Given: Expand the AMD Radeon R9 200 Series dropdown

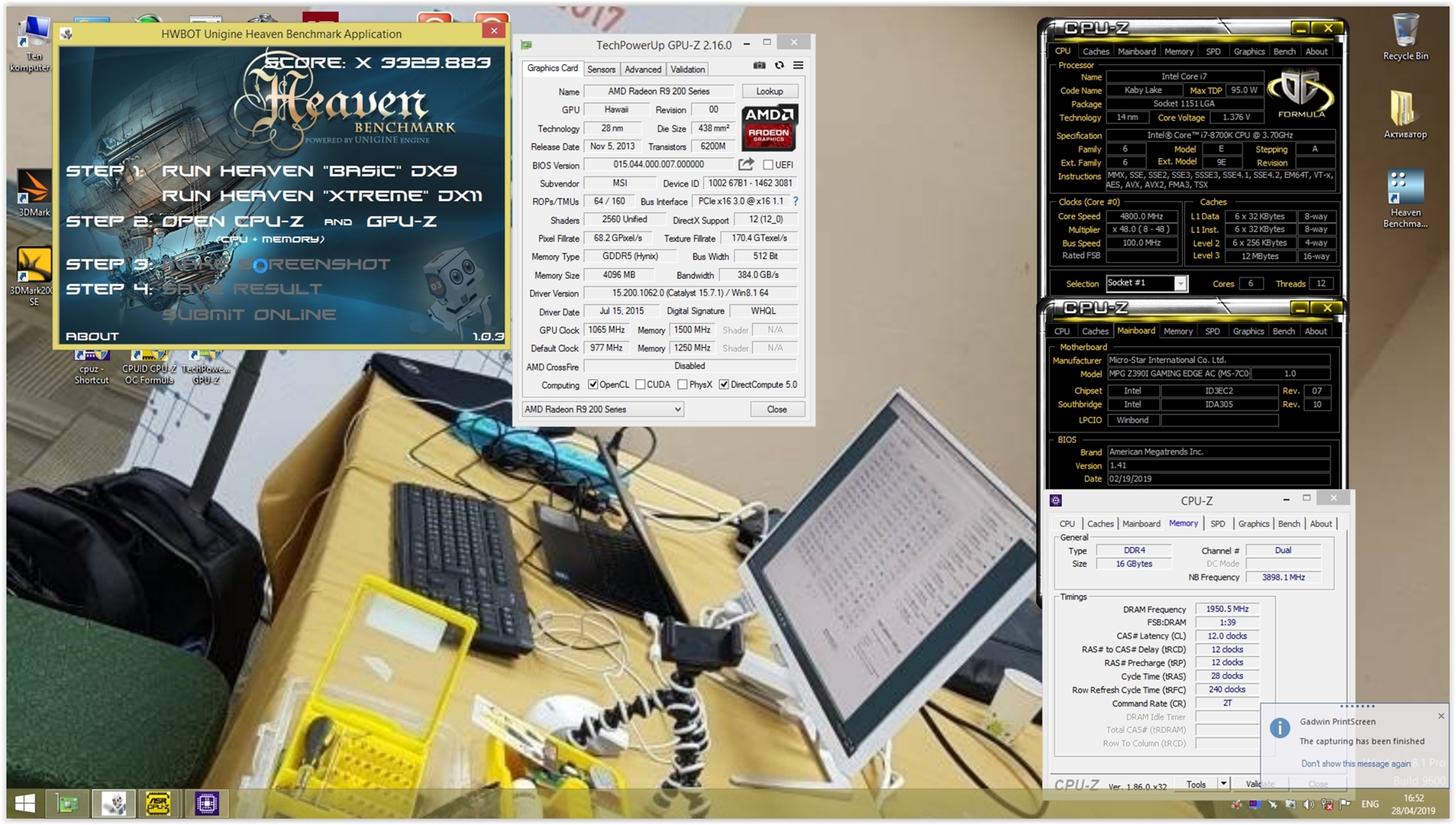Looking at the screenshot, I should [x=602, y=409].
